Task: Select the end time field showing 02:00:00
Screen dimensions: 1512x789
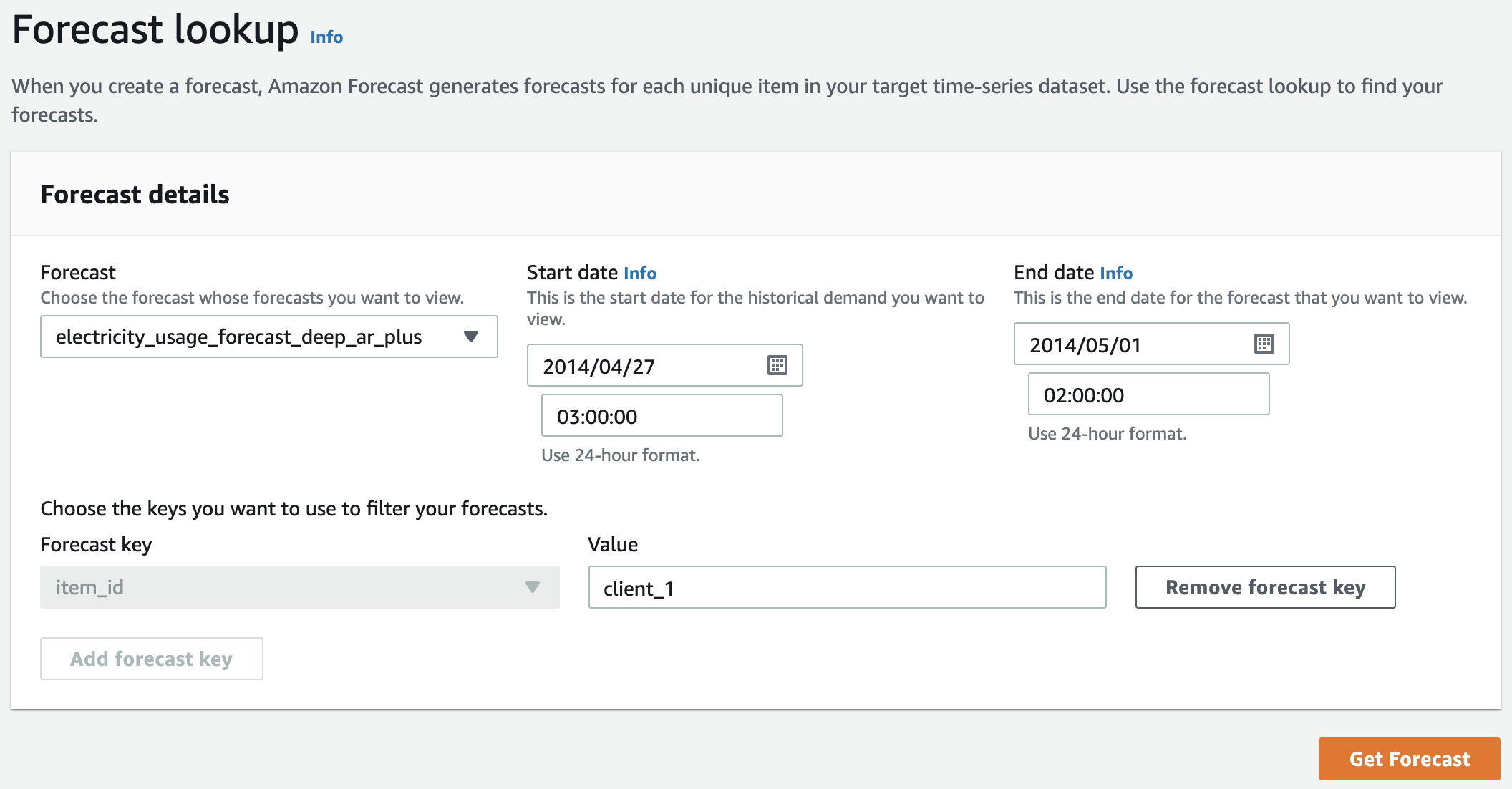Action: tap(1148, 394)
